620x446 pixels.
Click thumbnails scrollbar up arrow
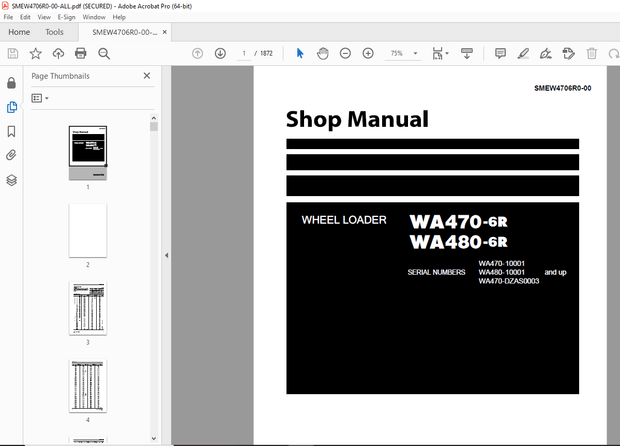[154, 118]
